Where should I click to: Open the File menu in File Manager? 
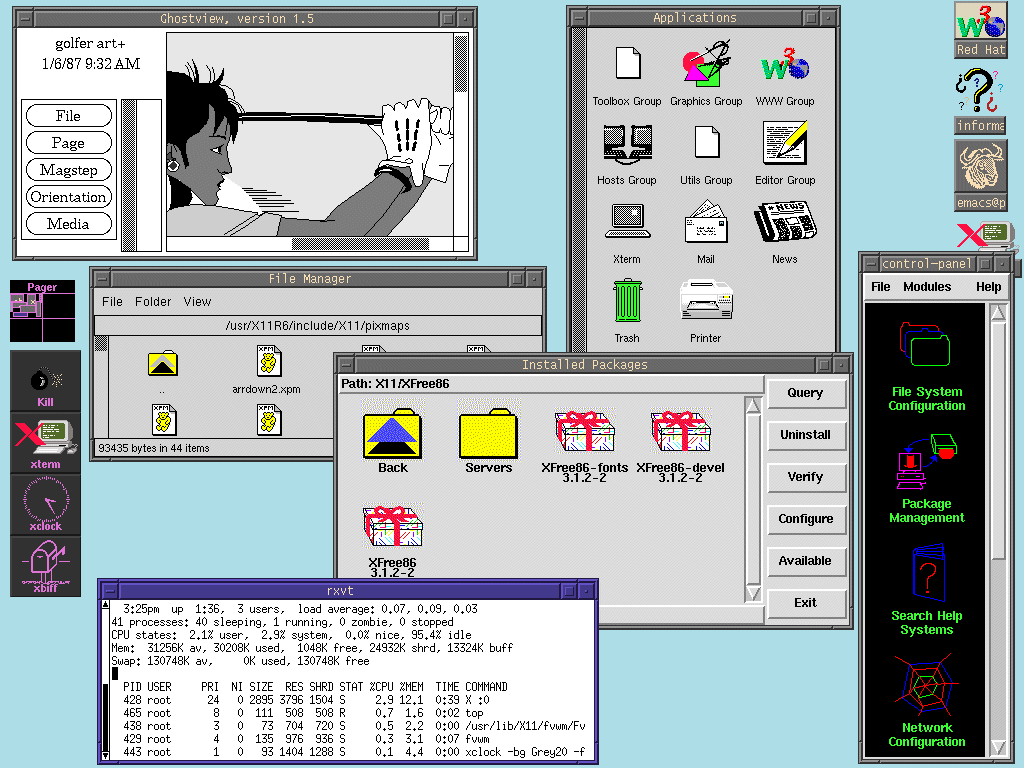click(x=112, y=302)
